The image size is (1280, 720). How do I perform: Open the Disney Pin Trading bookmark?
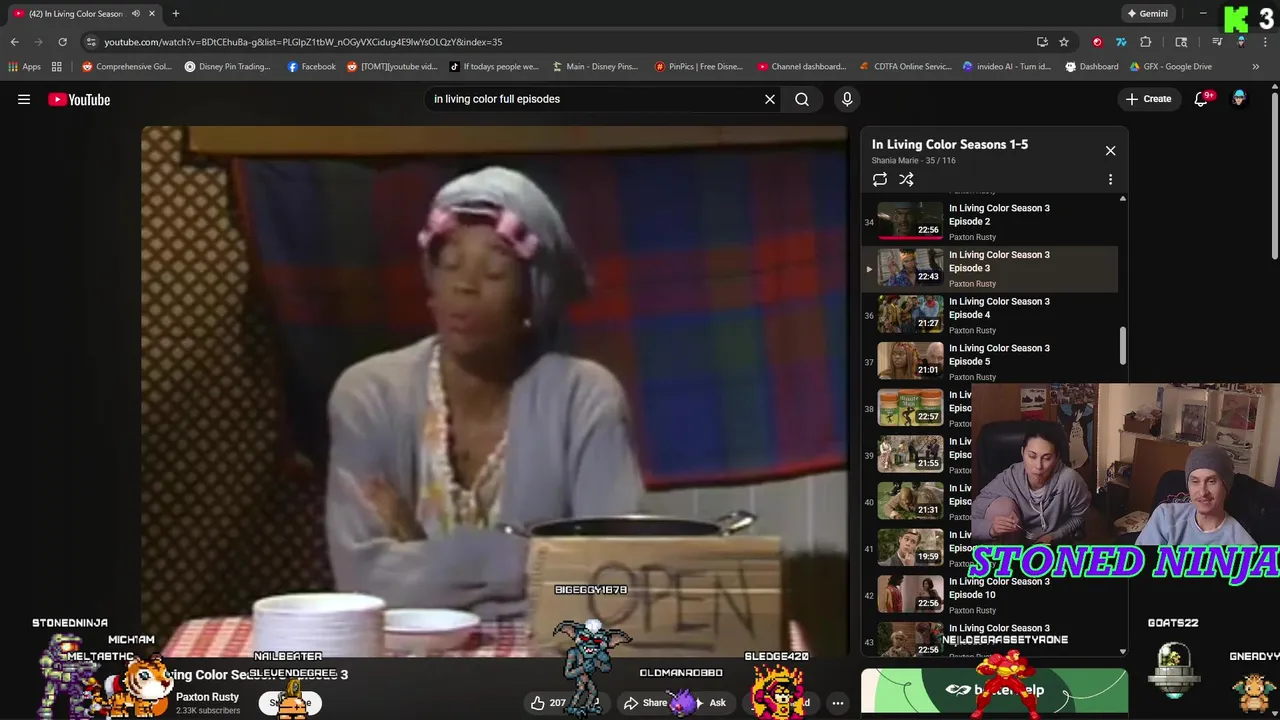227,67
